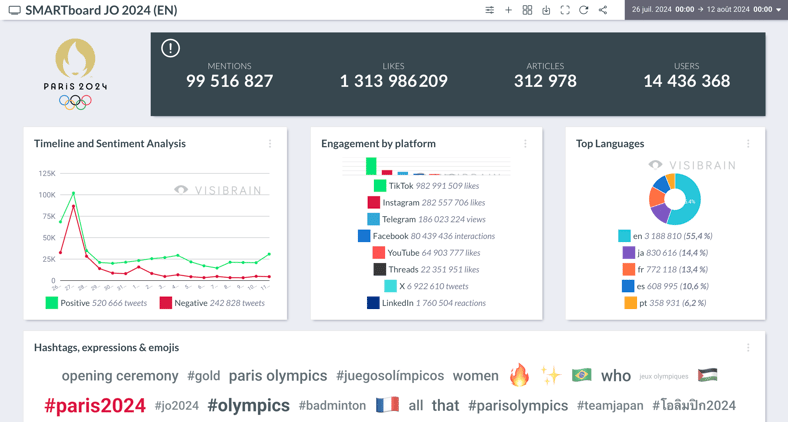788x422 pixels.
Task: Toggle the Negative tweets legend swatch
Action: pos(165,303)
